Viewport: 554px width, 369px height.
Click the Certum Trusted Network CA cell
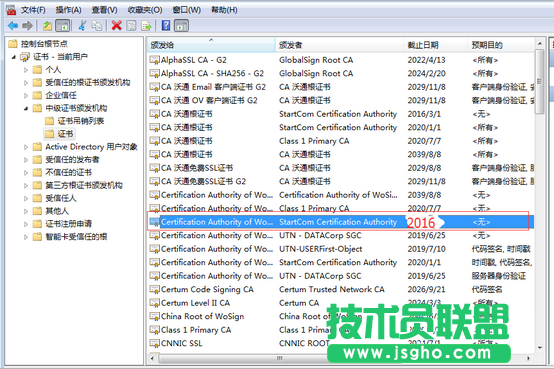pyautogui.click(x=332, y=289)
